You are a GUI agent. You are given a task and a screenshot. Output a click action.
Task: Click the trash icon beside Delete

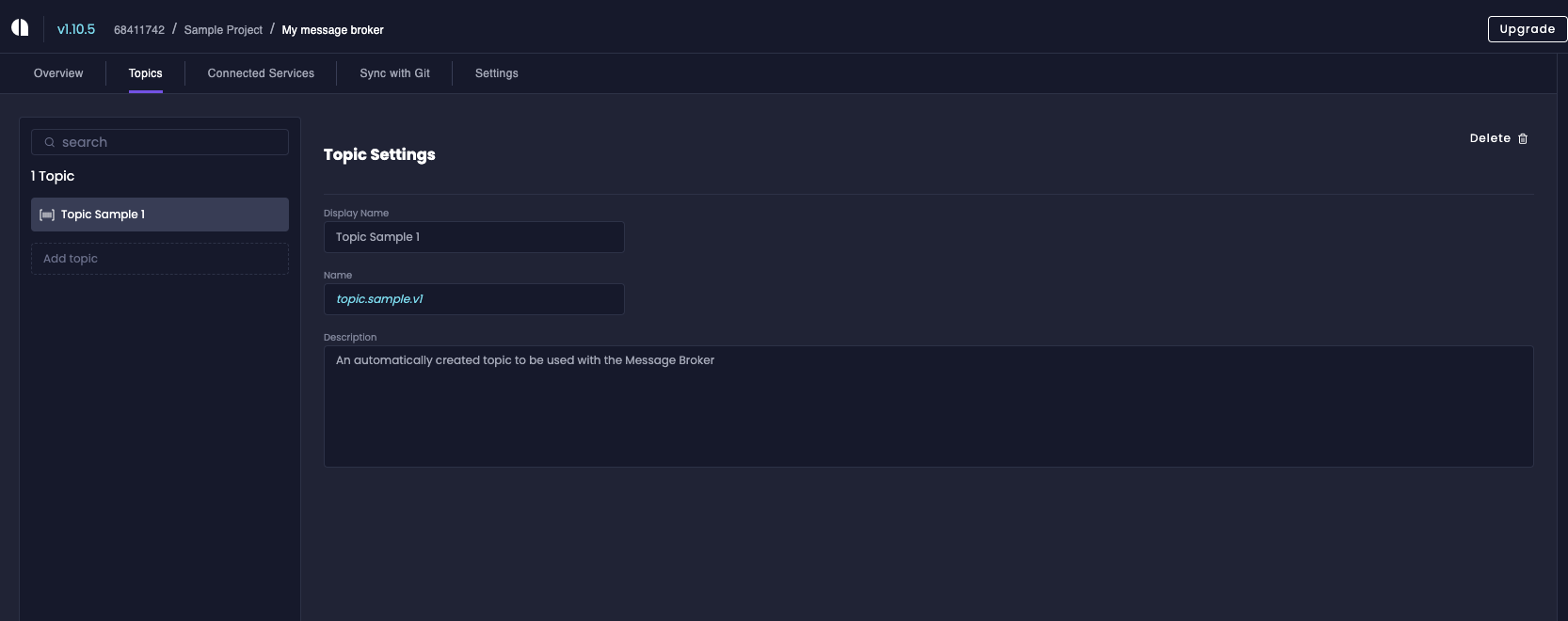[1523, 138]
